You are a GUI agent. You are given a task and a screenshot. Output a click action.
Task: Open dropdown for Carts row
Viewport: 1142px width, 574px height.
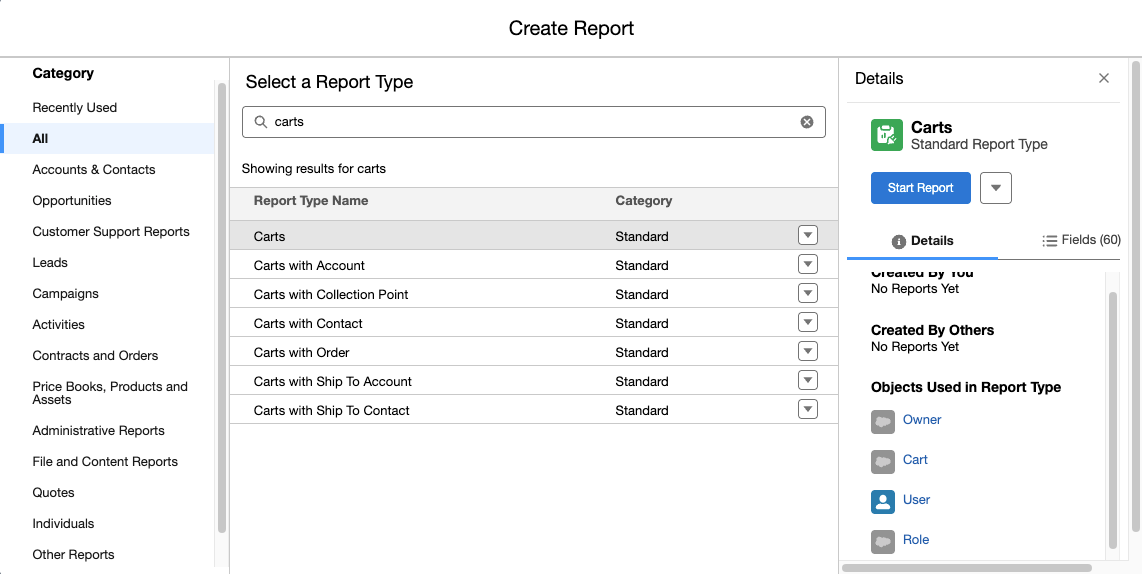coord(808,235)
